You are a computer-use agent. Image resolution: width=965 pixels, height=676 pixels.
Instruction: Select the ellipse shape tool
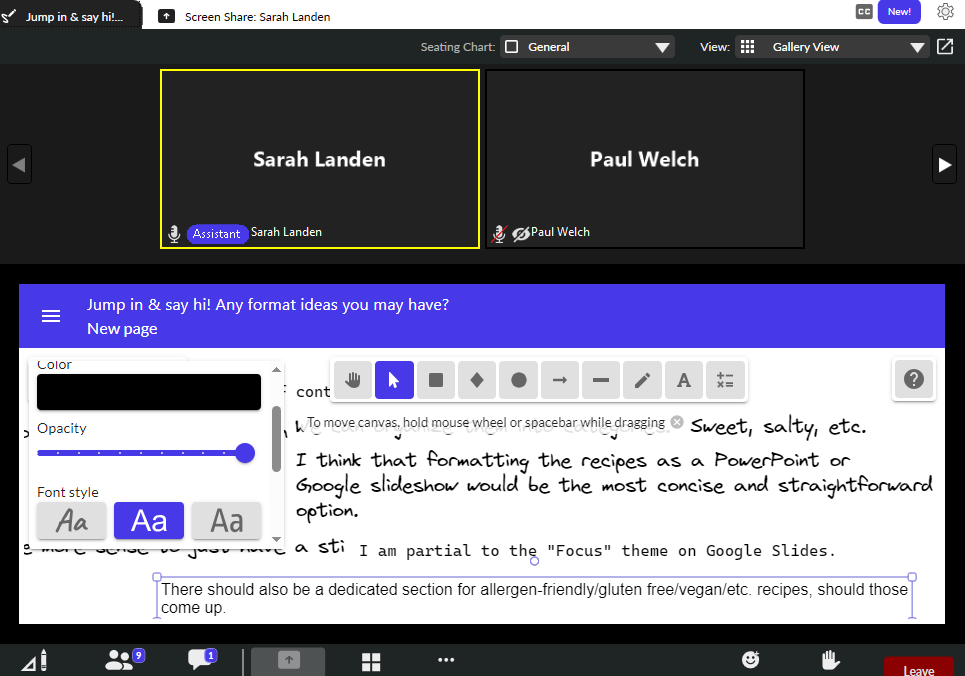pyautogui.click(x=519, y=380)
